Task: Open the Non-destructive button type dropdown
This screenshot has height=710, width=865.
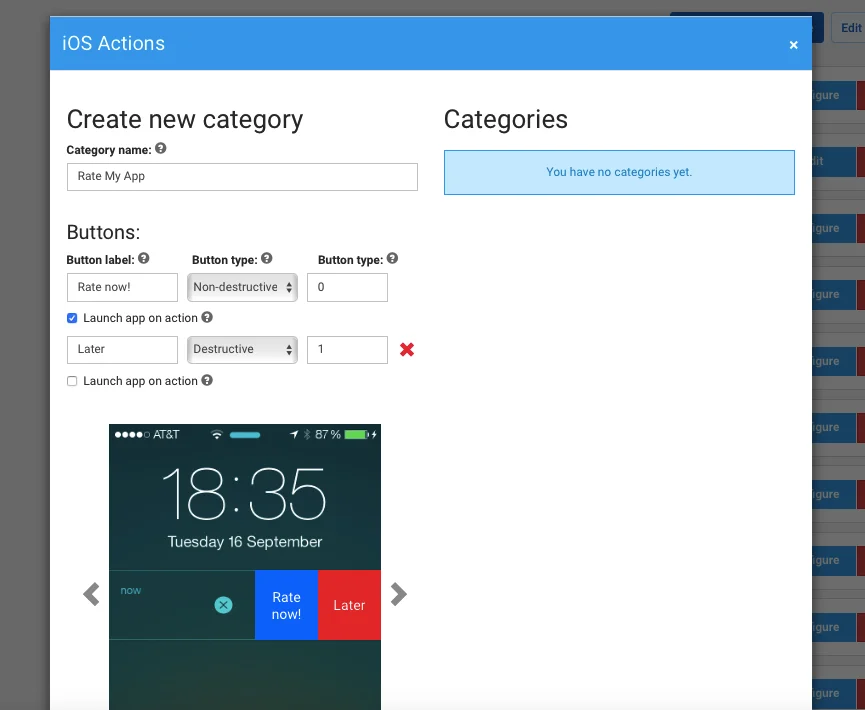Action: tap(242, 287)
